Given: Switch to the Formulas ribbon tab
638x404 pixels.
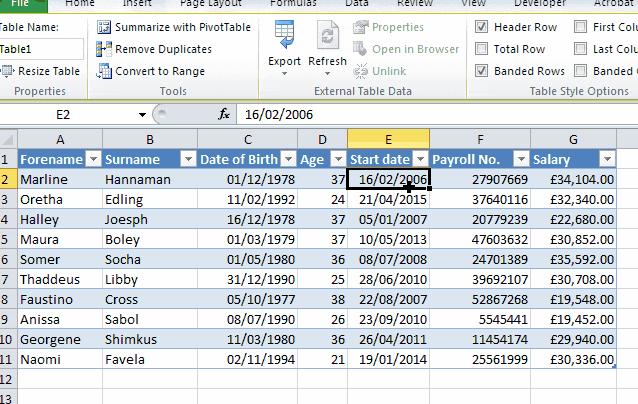Looking at the screenshot, I should click(293, 4).
